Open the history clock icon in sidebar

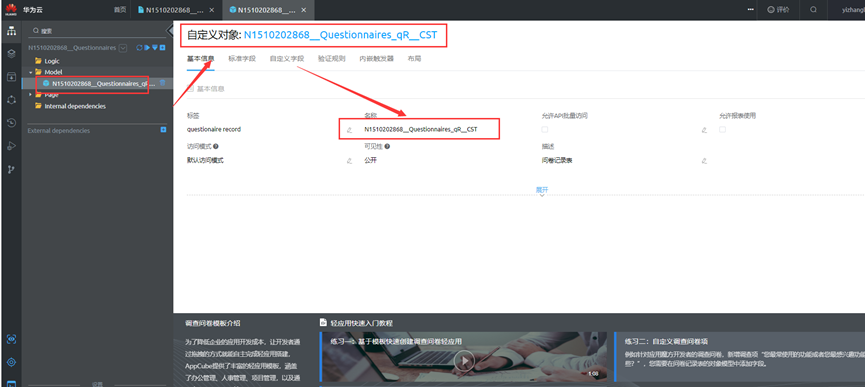click(x=11, y=122)
